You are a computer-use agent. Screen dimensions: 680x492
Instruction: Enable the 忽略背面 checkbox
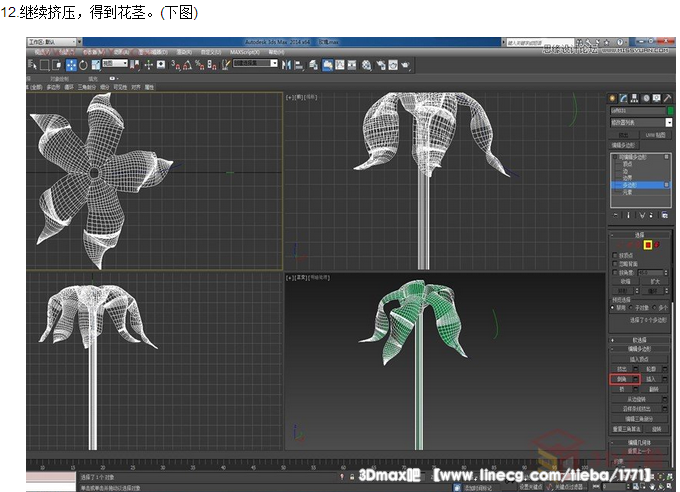615,263
